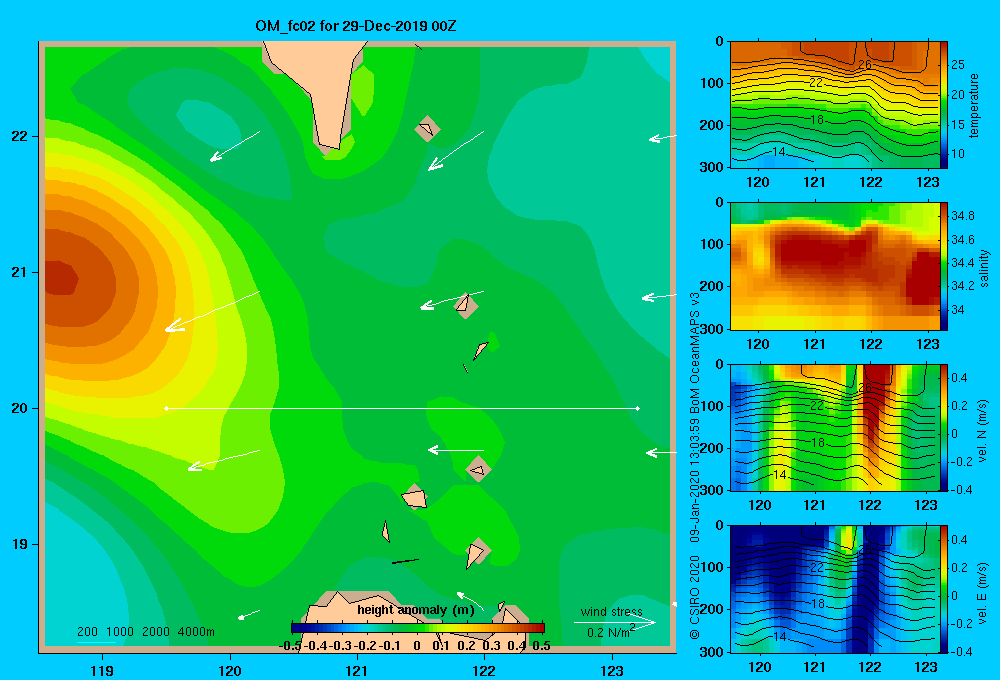Viewport: 1000px width, 680px height.
Task: Click the east endpoint of the transect line
Action: (x=638, y=408)
